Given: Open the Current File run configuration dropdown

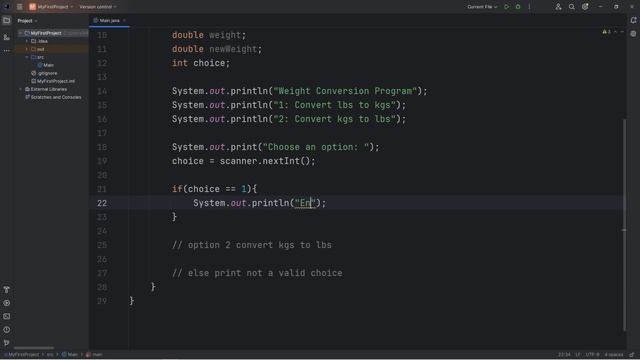Looking at the screenshot, I should pos(482,7).
